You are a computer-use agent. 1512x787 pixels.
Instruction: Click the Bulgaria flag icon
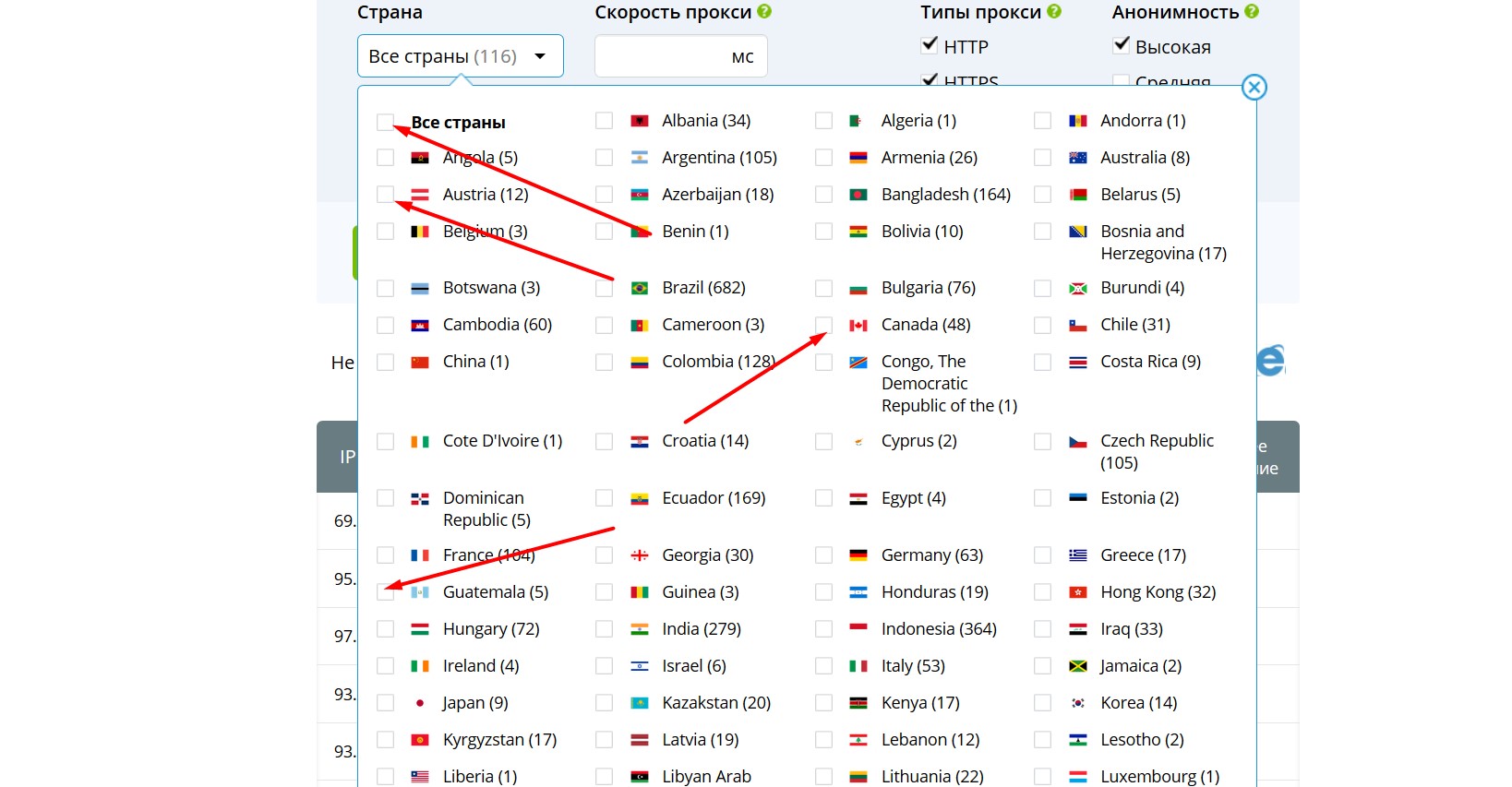point(858,288)
